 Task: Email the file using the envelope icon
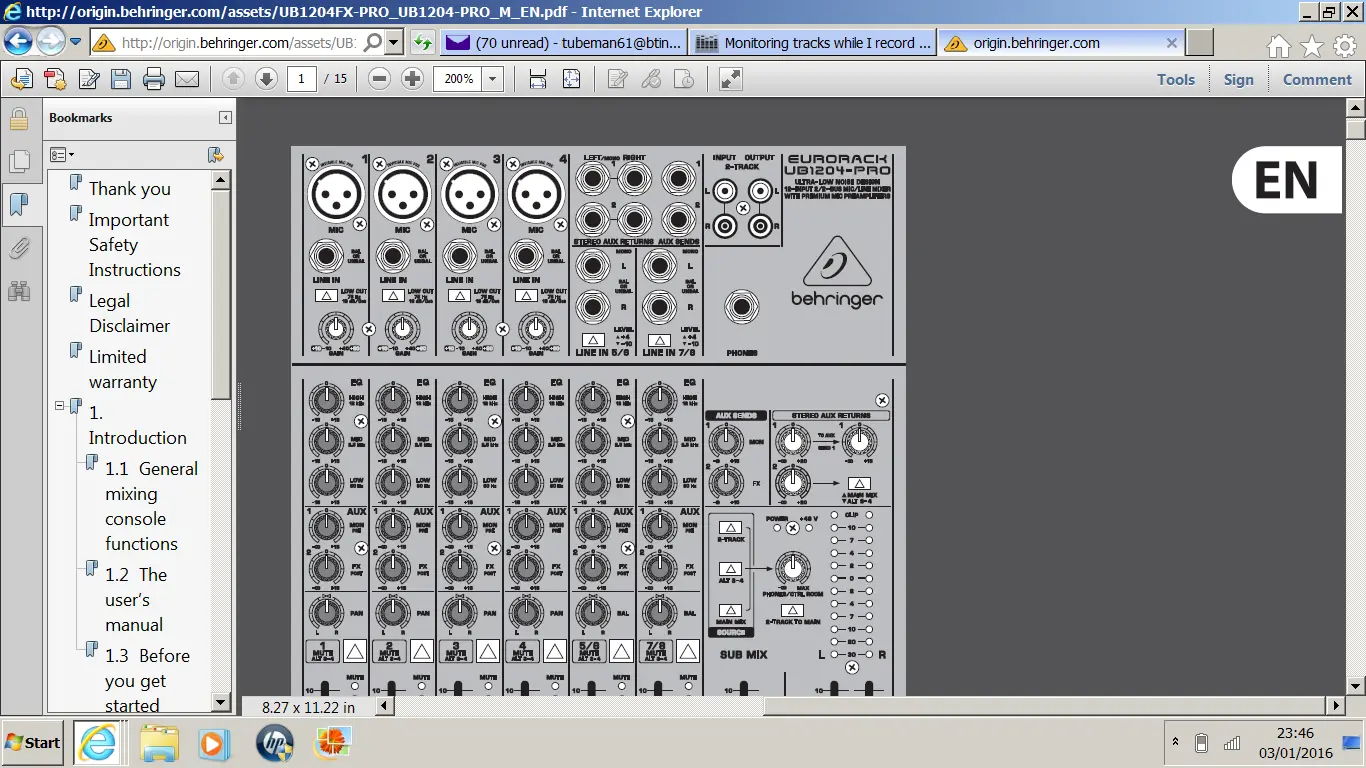pyautogui.click(x=186, y=79)
